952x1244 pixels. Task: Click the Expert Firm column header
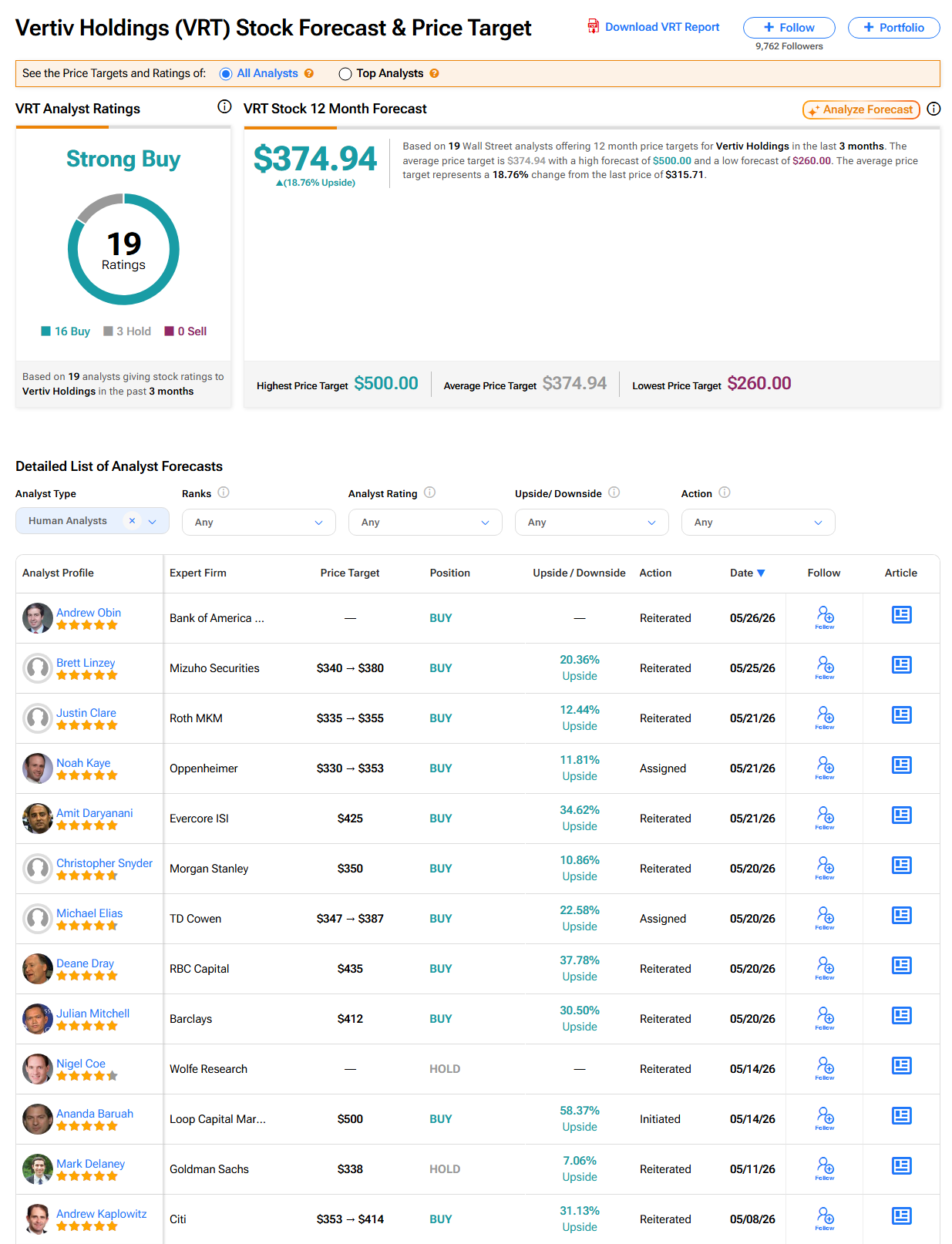198,573
